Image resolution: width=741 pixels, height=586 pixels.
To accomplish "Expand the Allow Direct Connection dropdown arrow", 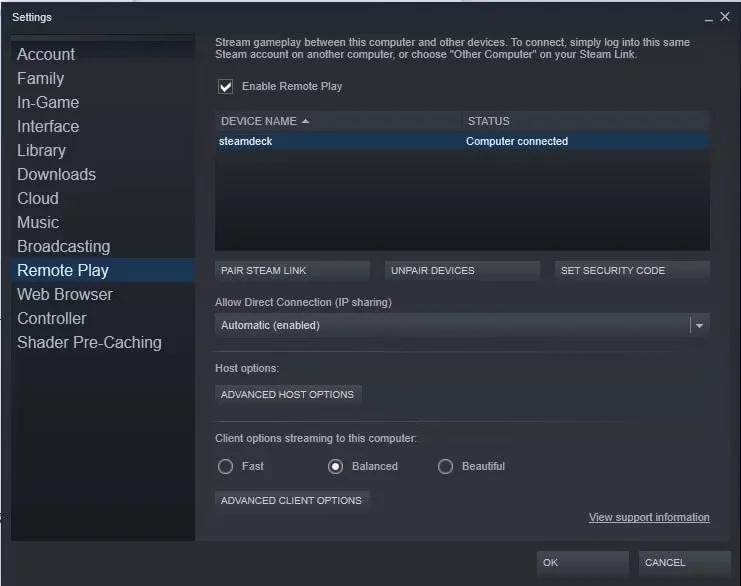I will (700, 326).
